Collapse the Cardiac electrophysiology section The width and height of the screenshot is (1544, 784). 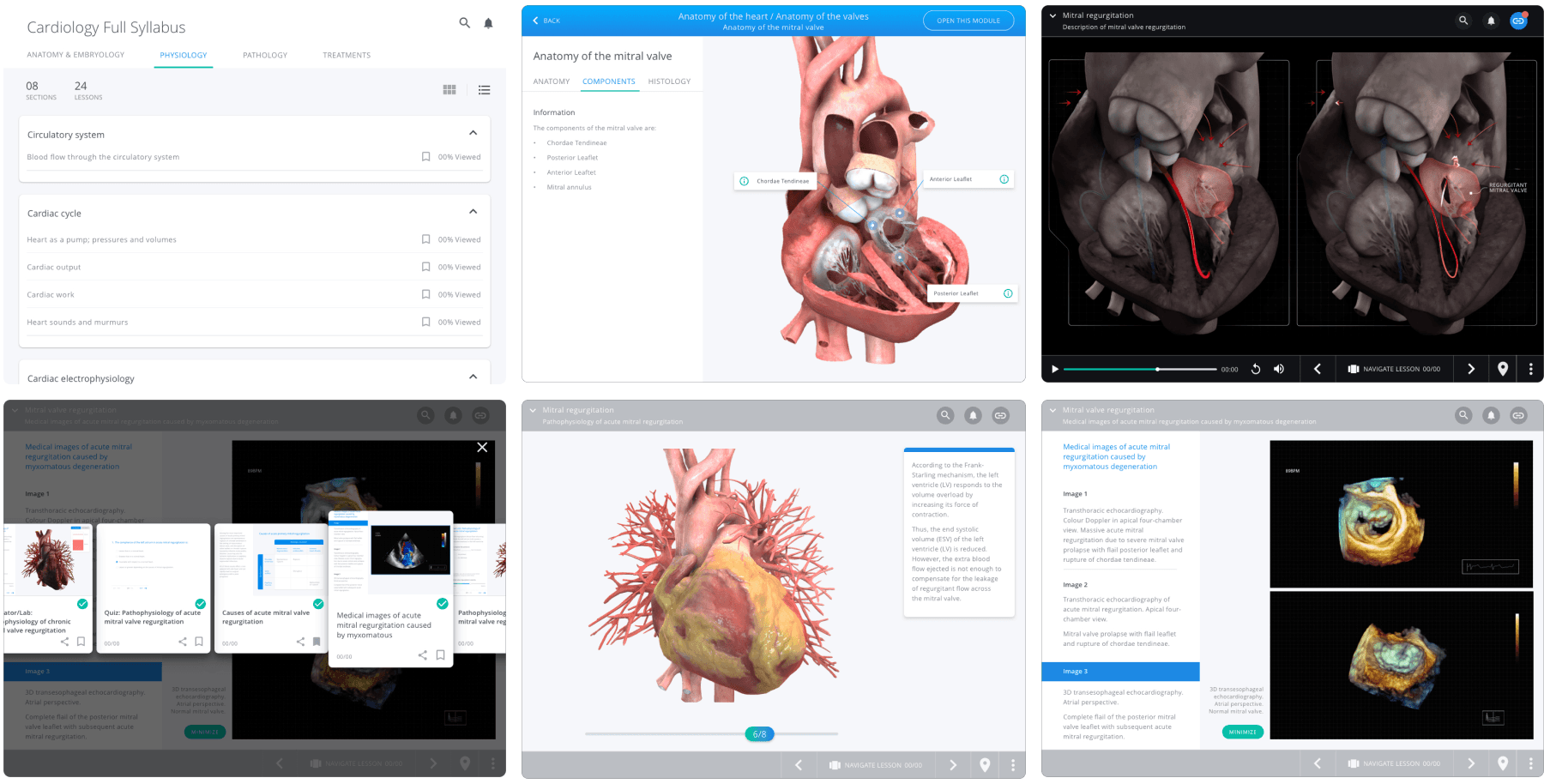473,377
